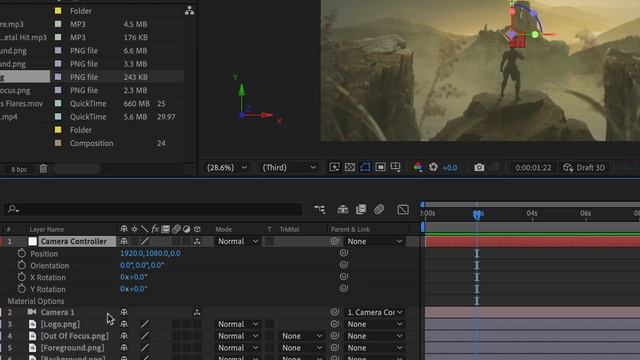Click X Rotation stopwatch icon
This screenshot has height=360, width=640.
[x=22, y=277]
